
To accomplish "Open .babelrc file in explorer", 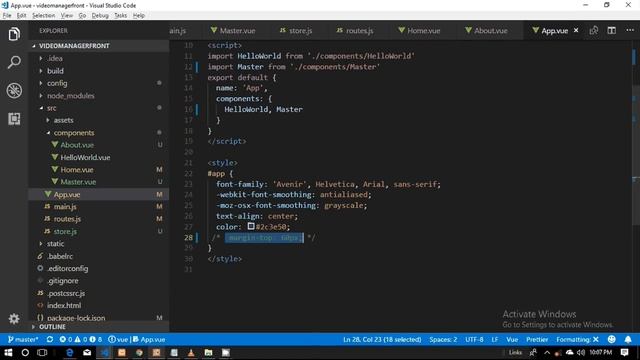I will [x=60, y=256].
